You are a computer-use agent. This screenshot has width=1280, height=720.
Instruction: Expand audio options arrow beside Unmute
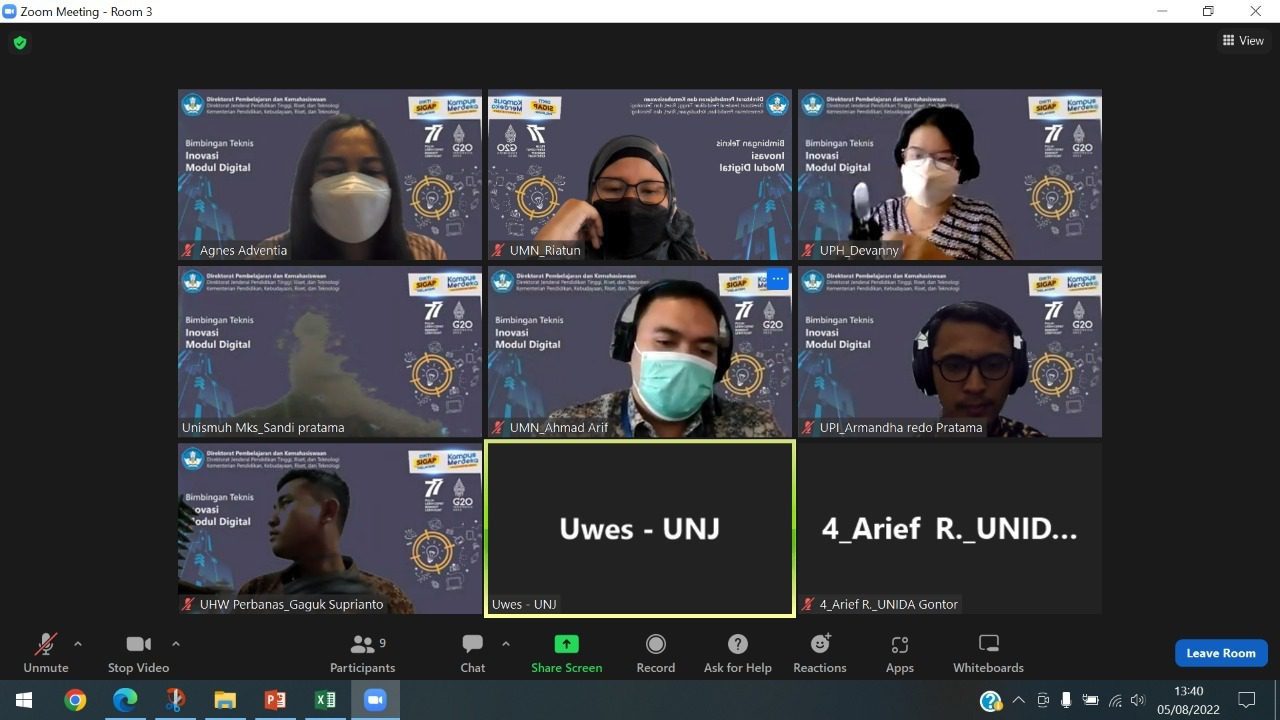pos(78,644)
